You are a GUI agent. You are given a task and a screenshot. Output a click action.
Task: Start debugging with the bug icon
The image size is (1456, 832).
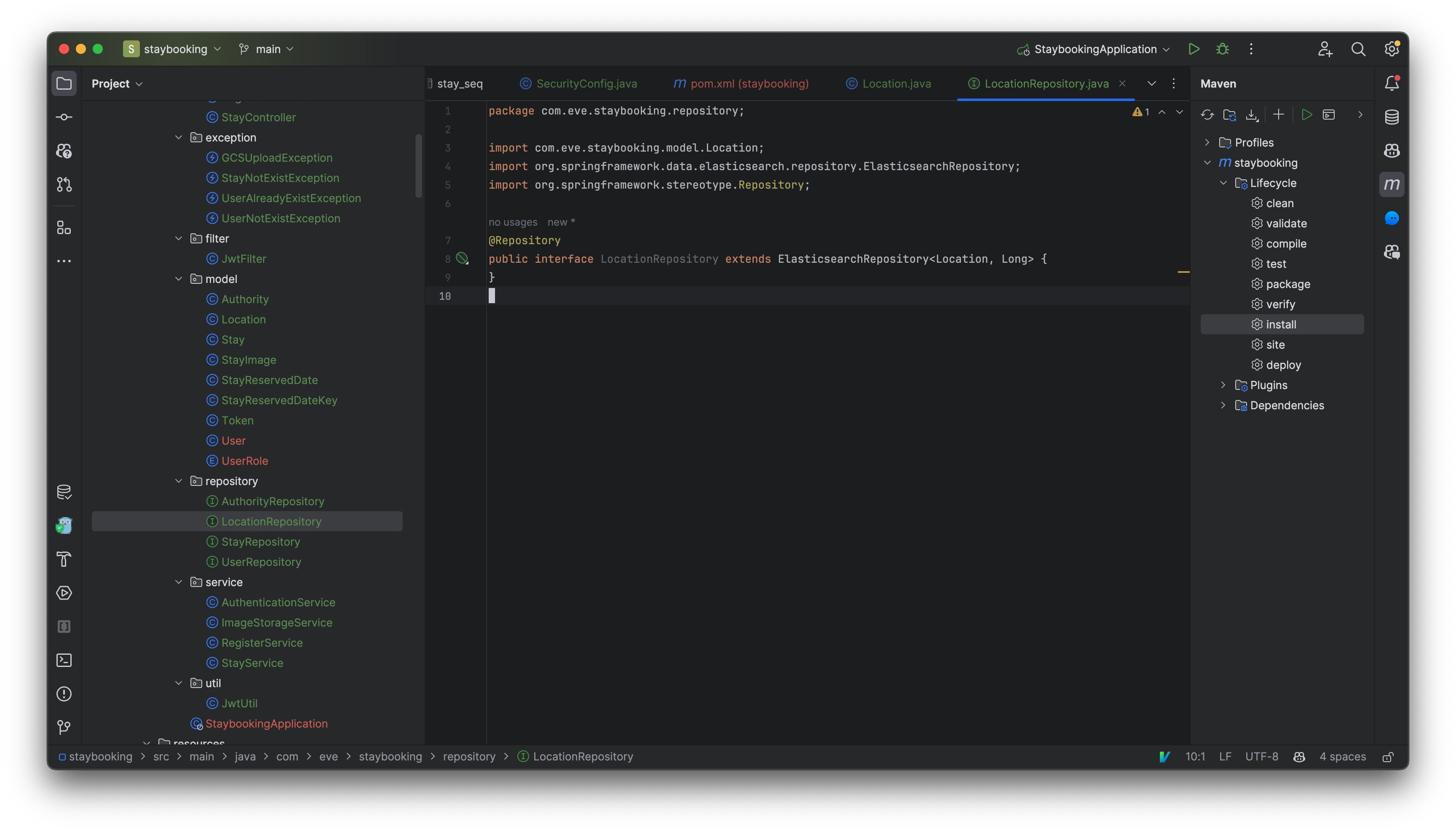(x=1222, y=49)
